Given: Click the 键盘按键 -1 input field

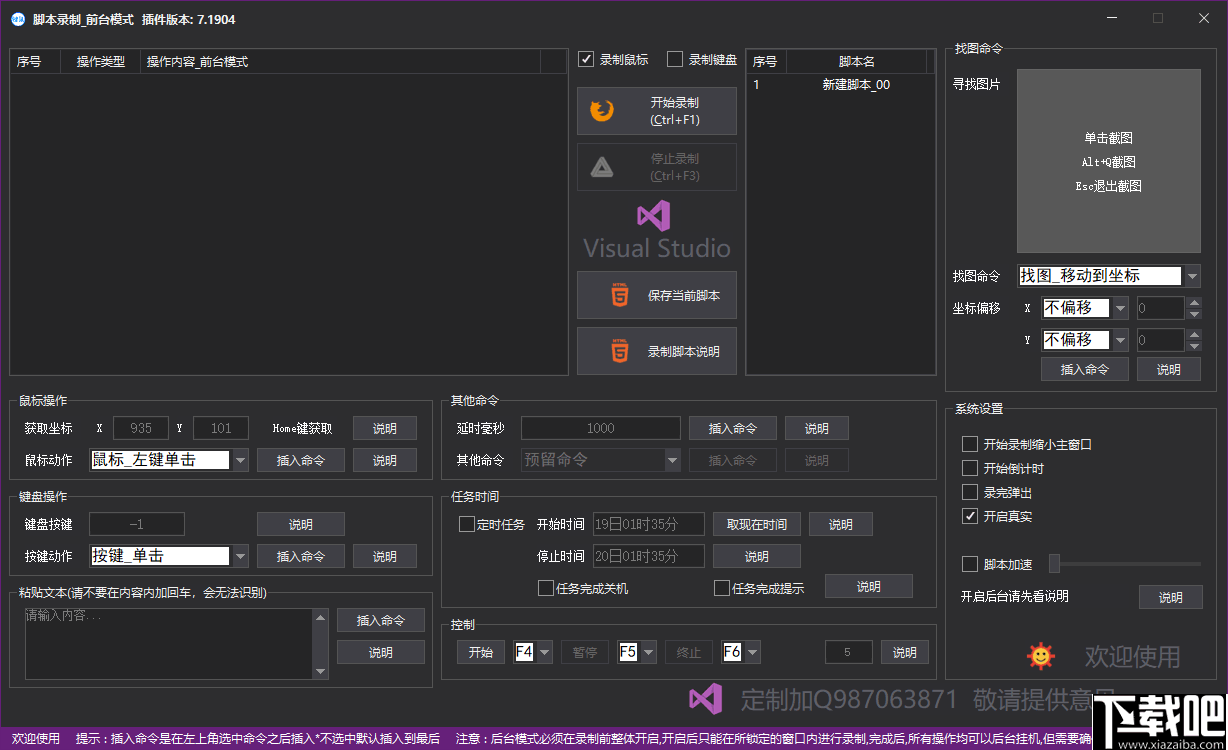Looking at the screenshot, I should coord(137,524).
